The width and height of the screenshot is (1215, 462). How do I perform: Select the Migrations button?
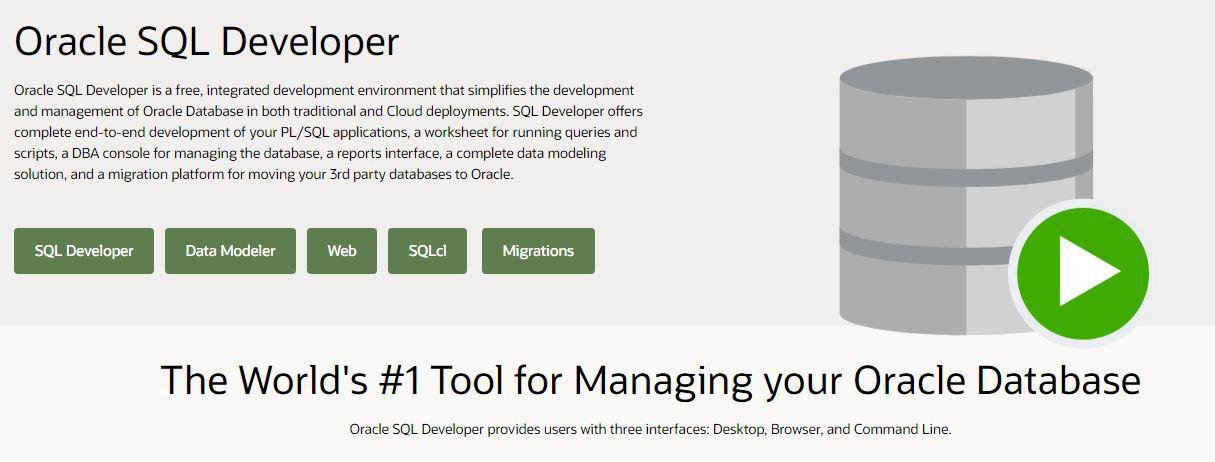point(538,251)
